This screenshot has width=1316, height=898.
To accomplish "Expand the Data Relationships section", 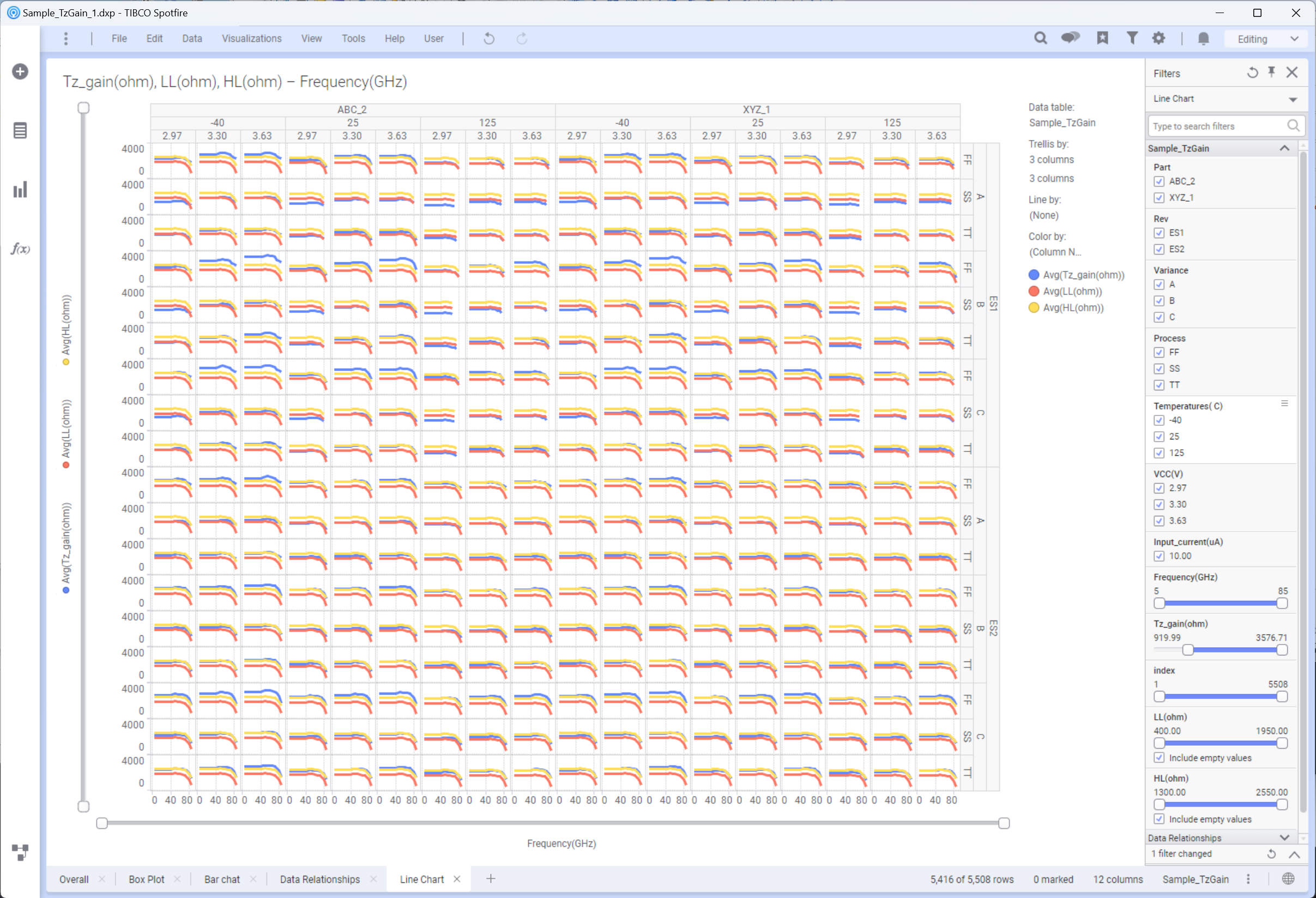I will click(x=1284, y=838).
